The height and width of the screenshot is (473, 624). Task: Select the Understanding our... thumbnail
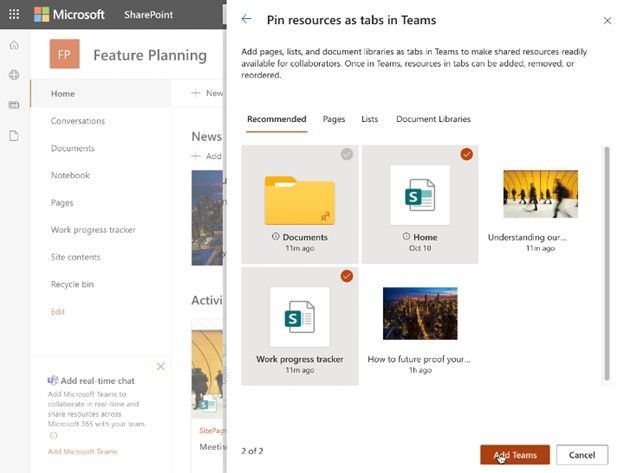pyautogui.click(x=540, y=194)
